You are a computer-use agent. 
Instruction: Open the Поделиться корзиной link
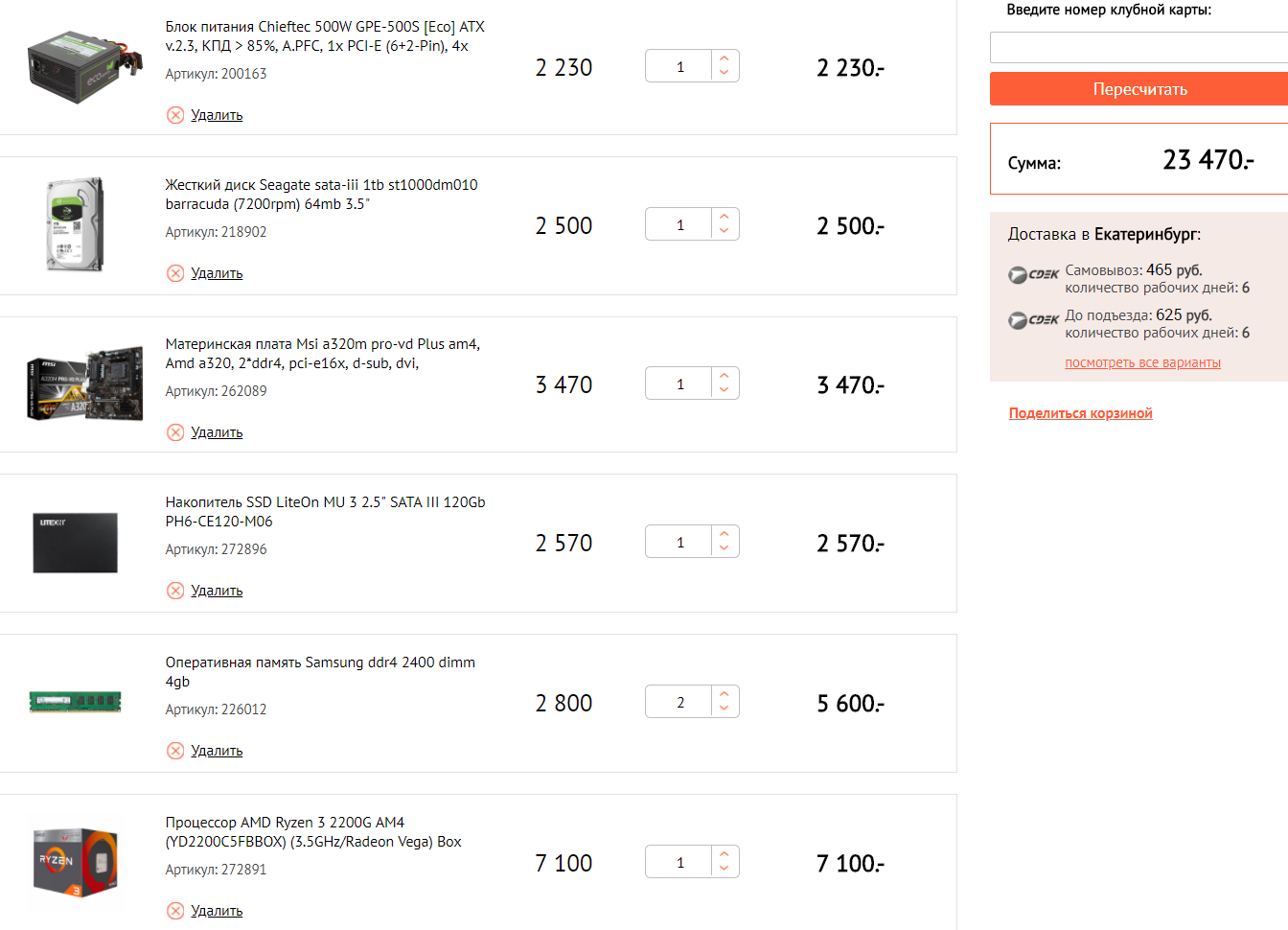pyautogui.click(x=1080, y=413)
